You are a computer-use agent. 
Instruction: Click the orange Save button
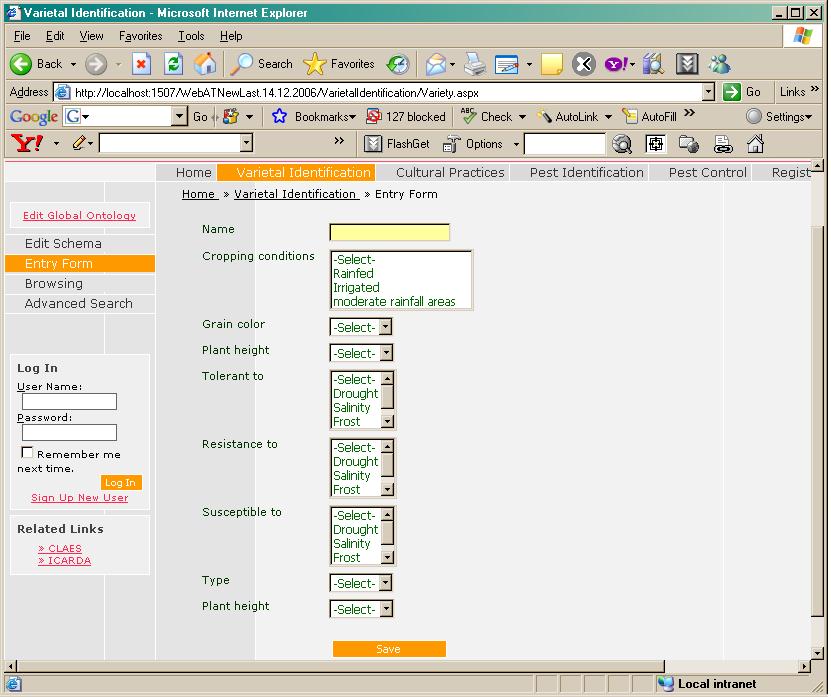point(388,649)
